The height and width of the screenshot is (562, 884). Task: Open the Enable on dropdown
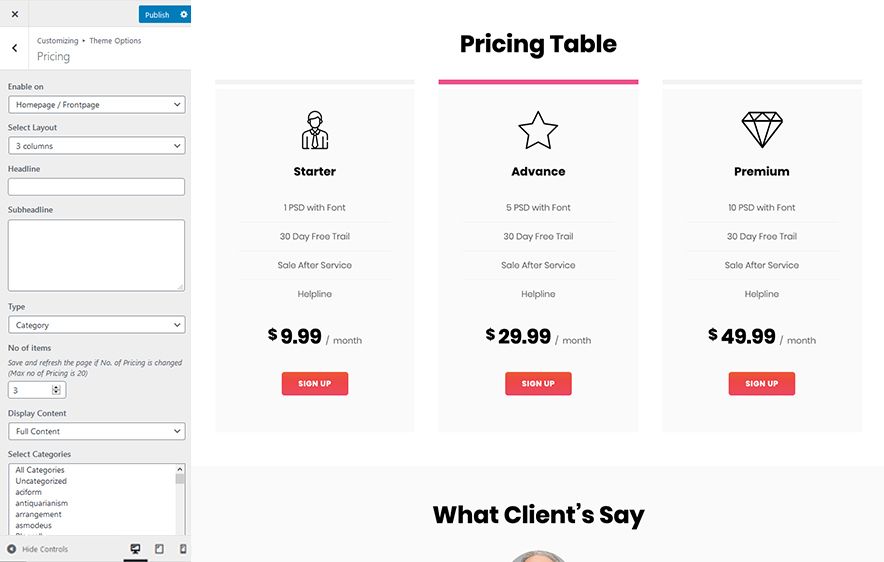[96, 105]
